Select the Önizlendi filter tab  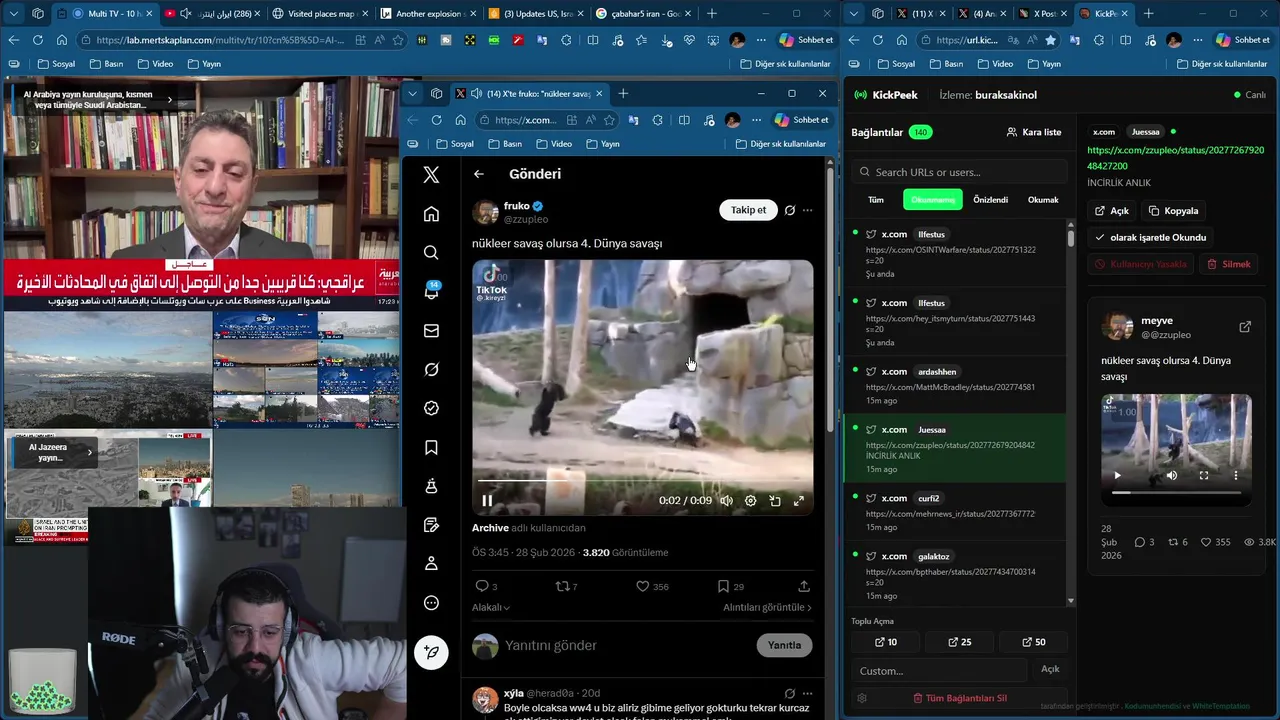click(x=991, y=200)
